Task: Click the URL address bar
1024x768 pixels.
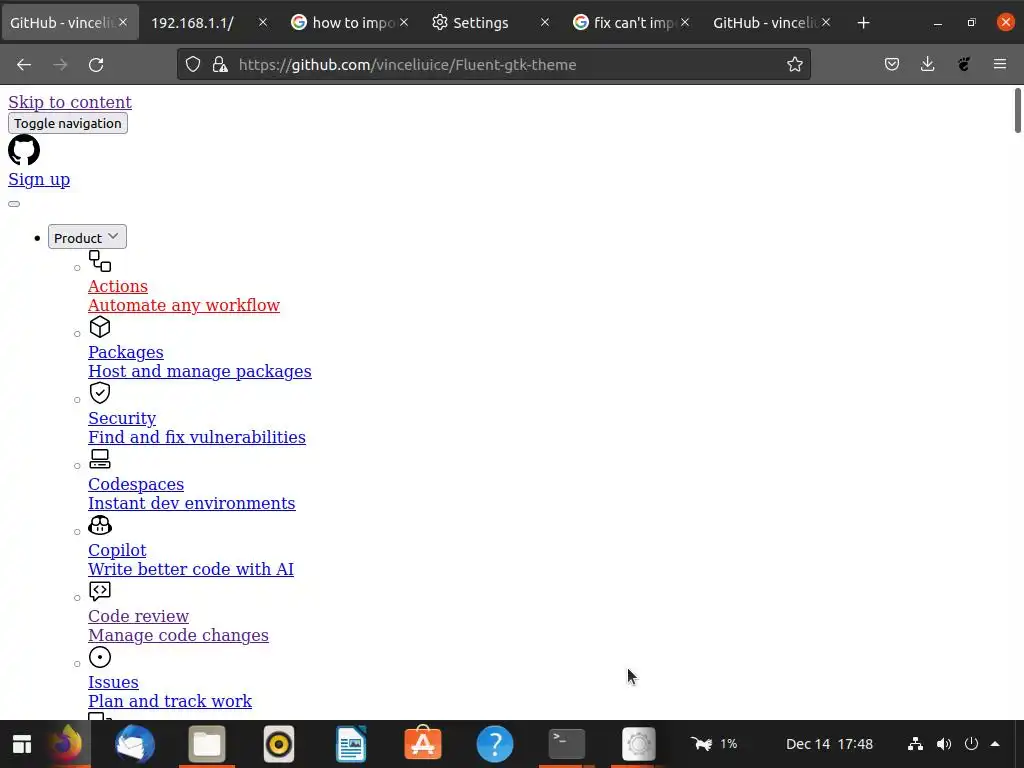Action: pos(493,64)
